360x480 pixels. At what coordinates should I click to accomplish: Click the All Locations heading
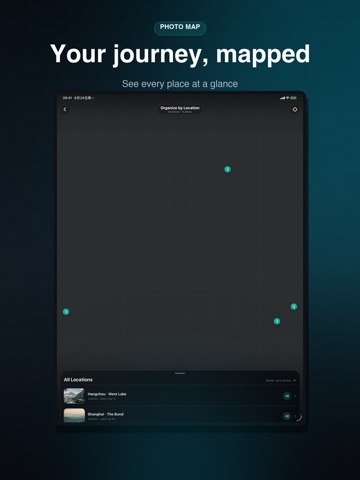78,380
